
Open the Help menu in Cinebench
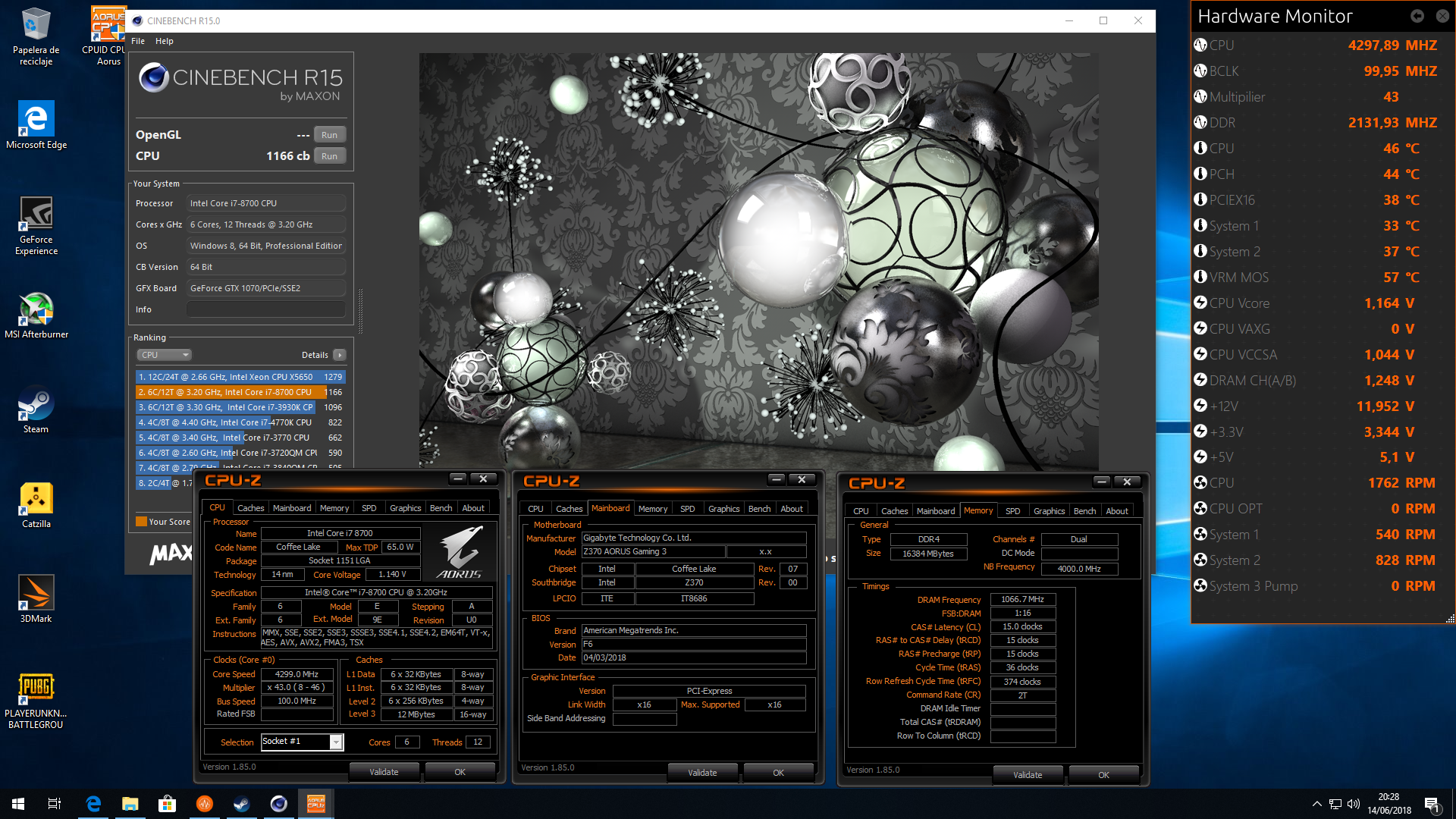165,41
